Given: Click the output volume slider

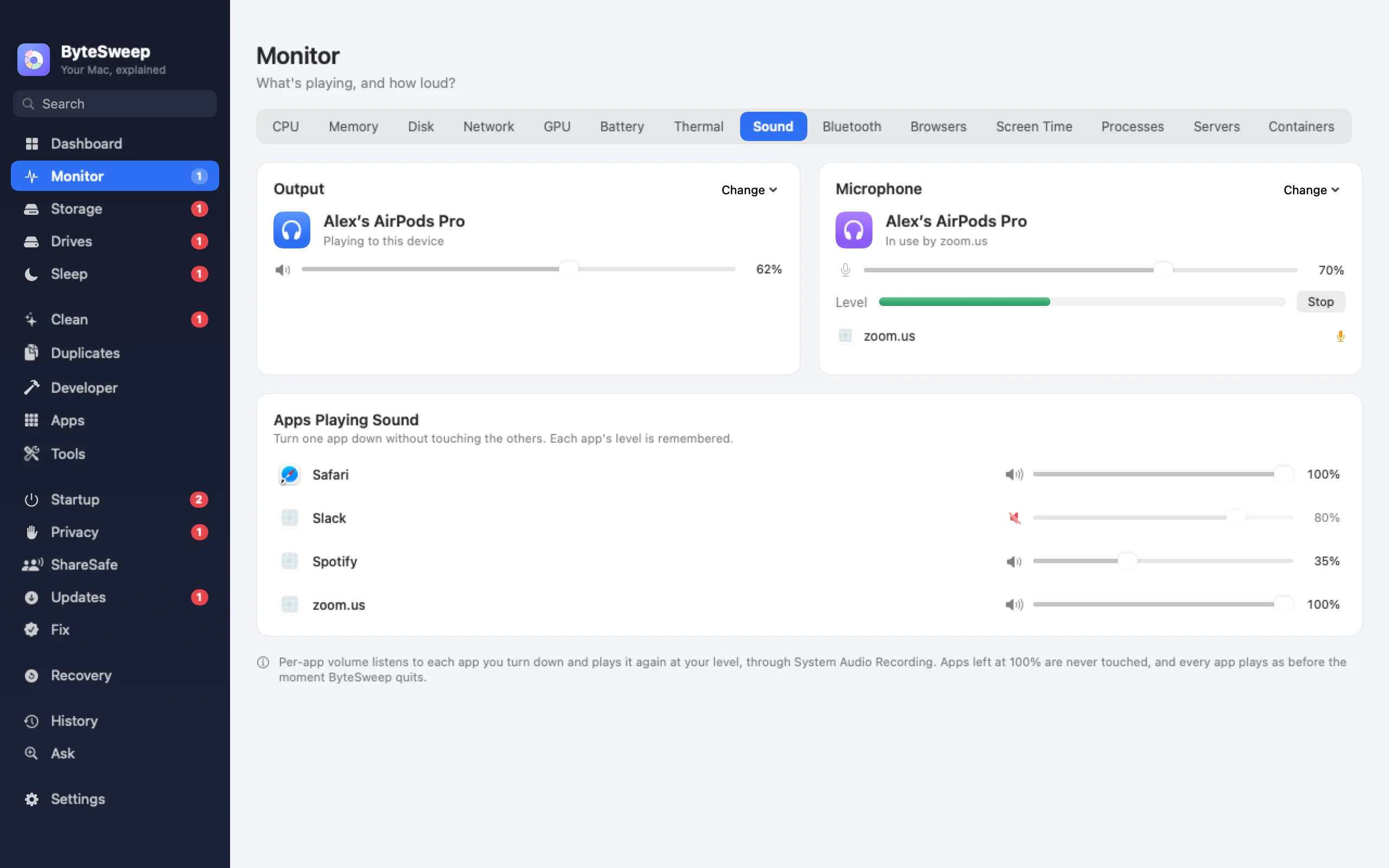Looking at the screenshot, I should 518,269.
